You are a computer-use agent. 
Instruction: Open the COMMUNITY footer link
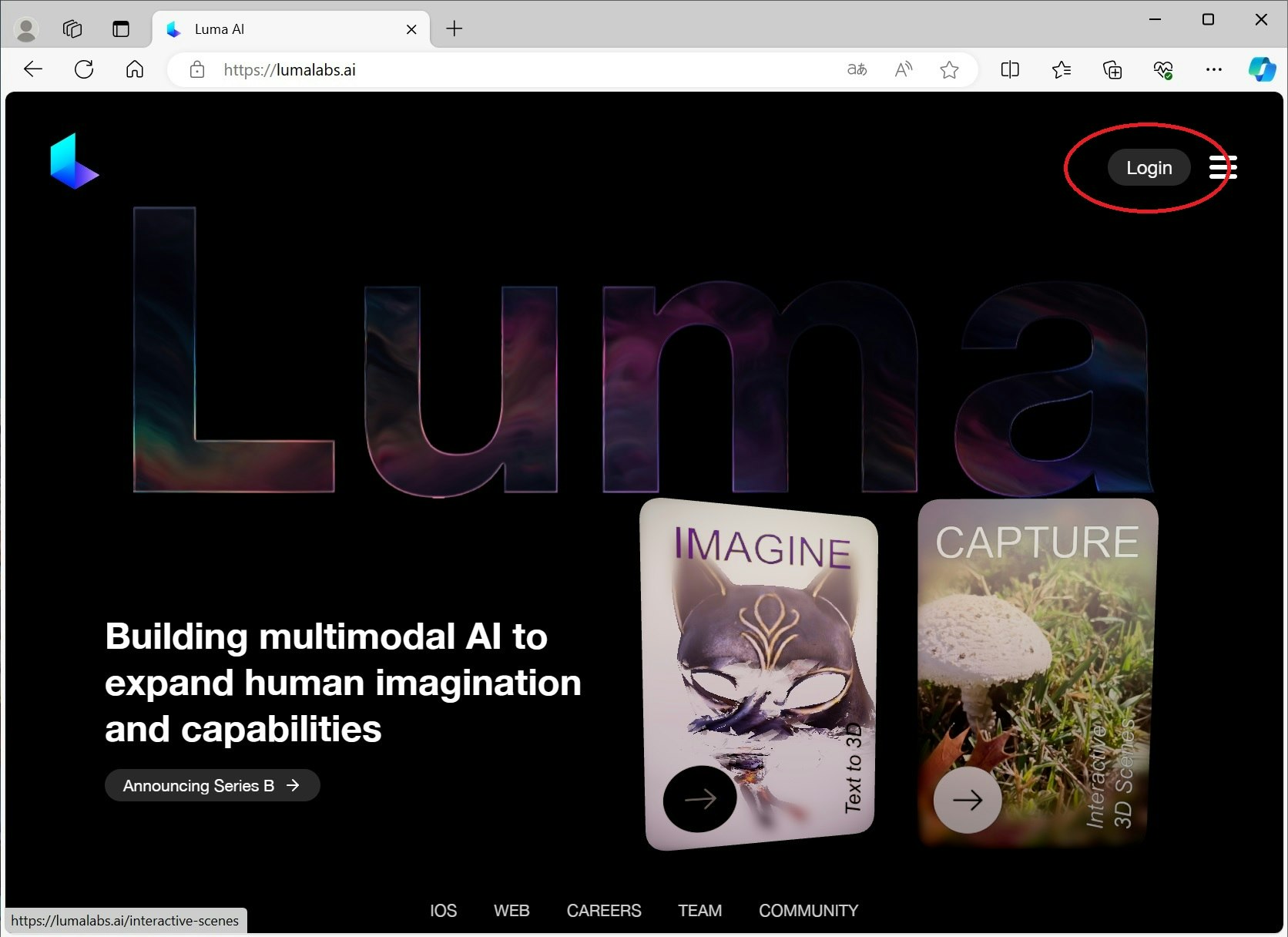click(808, 911)
